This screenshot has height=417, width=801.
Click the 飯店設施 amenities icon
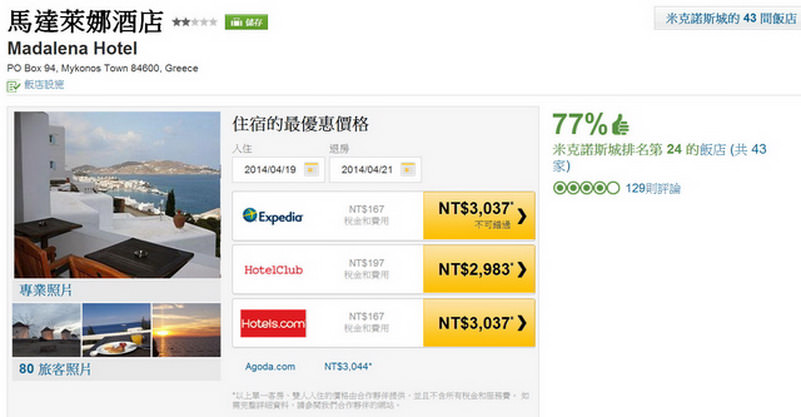pyautogui.click(x=13, y=85)
